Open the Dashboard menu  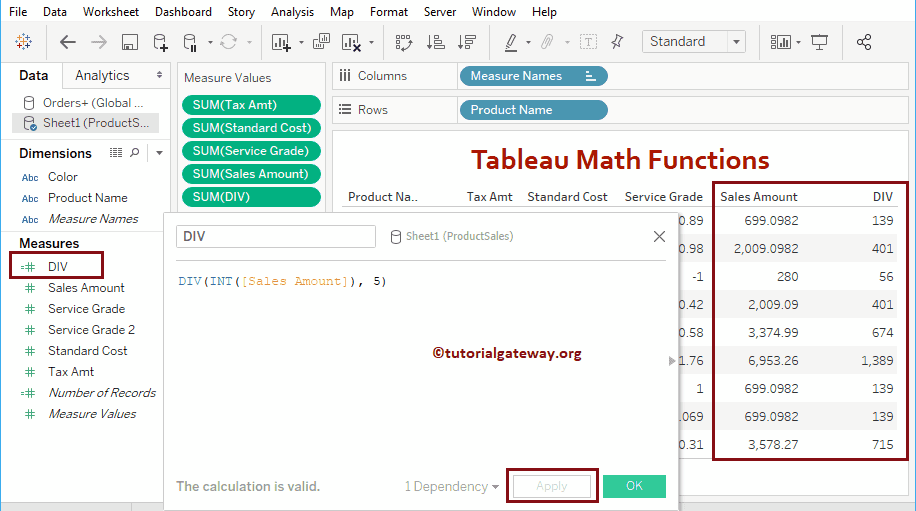183,12
